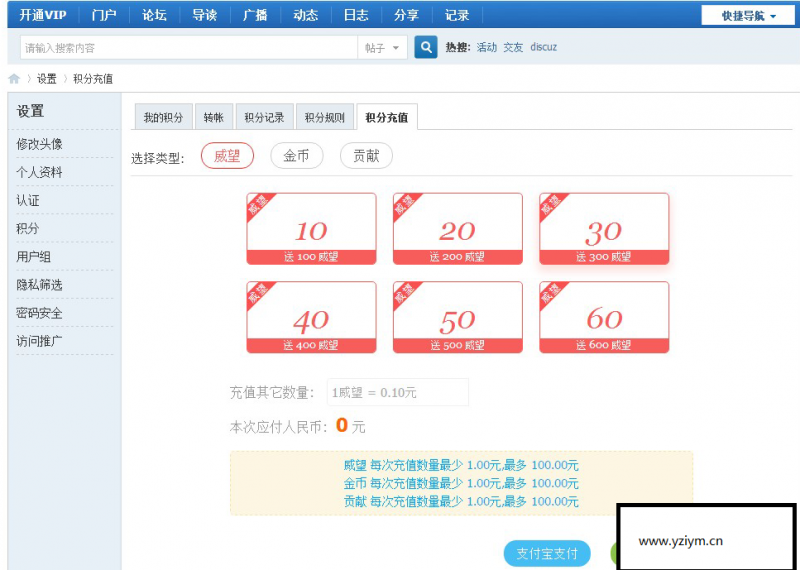Select the 50 yuan recharge card
This screenshot has height=570, width=800.
pyautogui.click(x=457, y=317)
